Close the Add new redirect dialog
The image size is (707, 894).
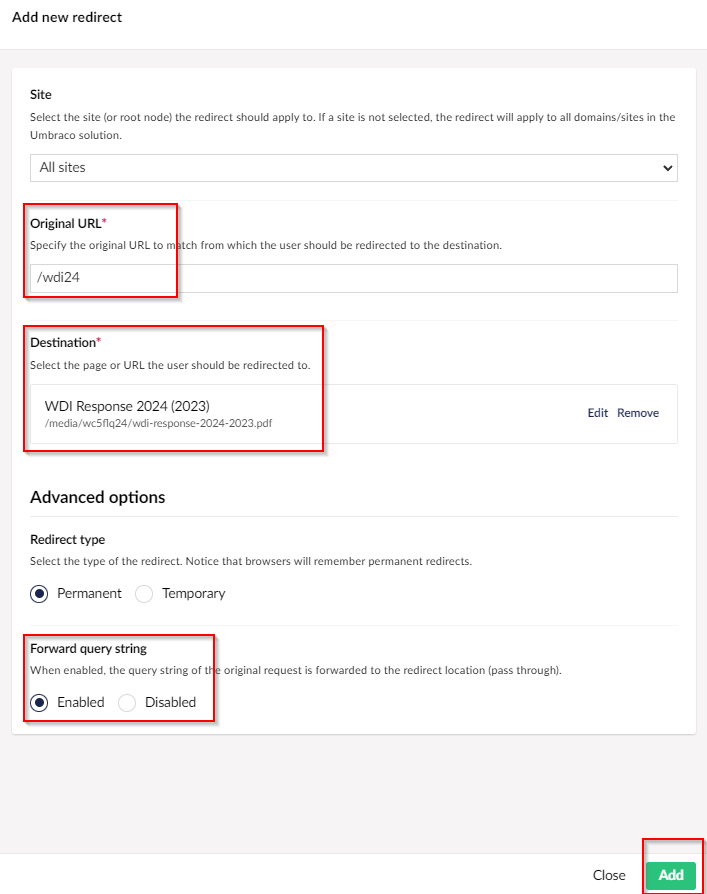(608, 875)
